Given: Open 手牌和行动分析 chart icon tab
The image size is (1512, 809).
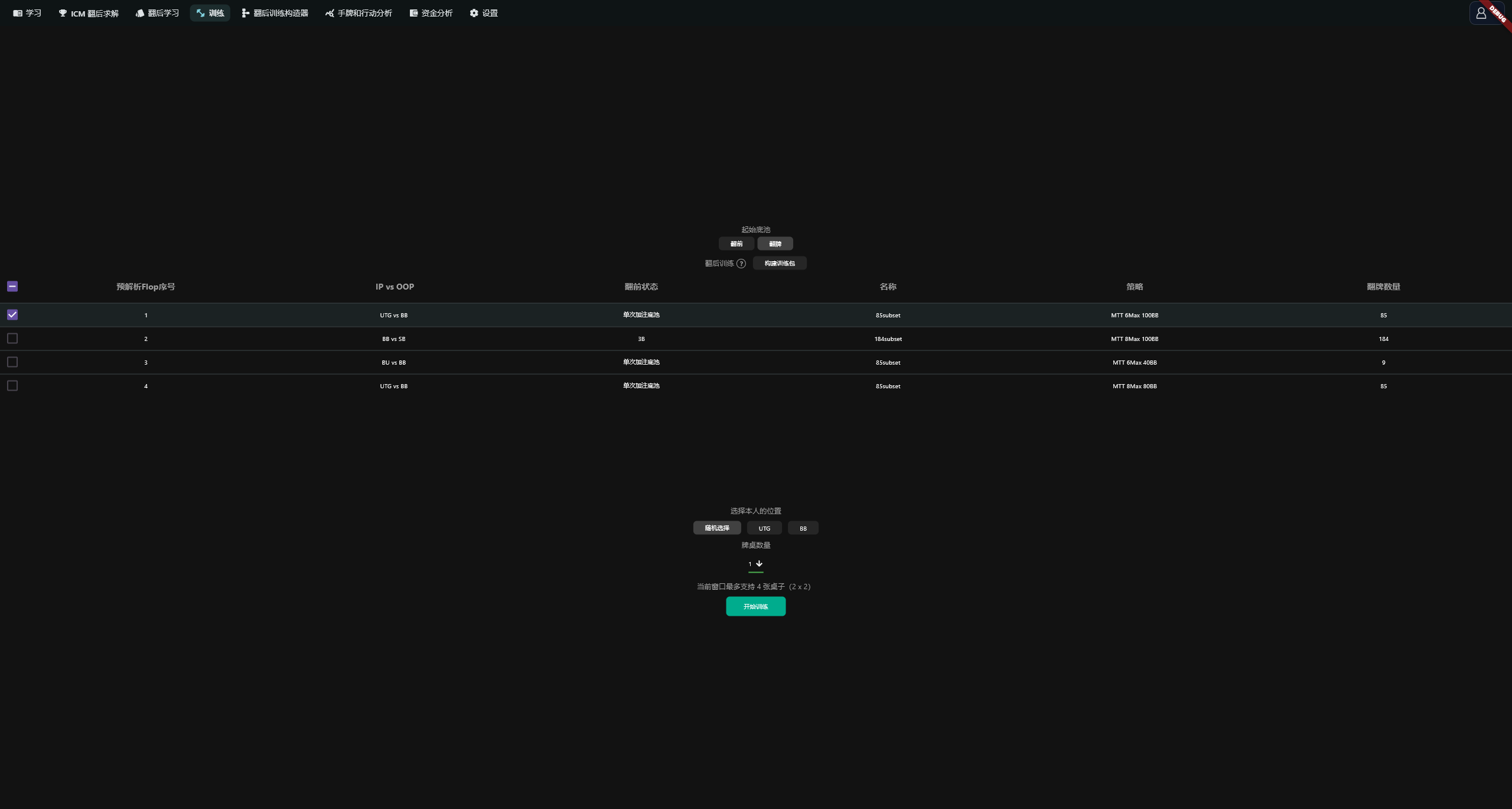Looking at the screenshot, I should [359, 13].
